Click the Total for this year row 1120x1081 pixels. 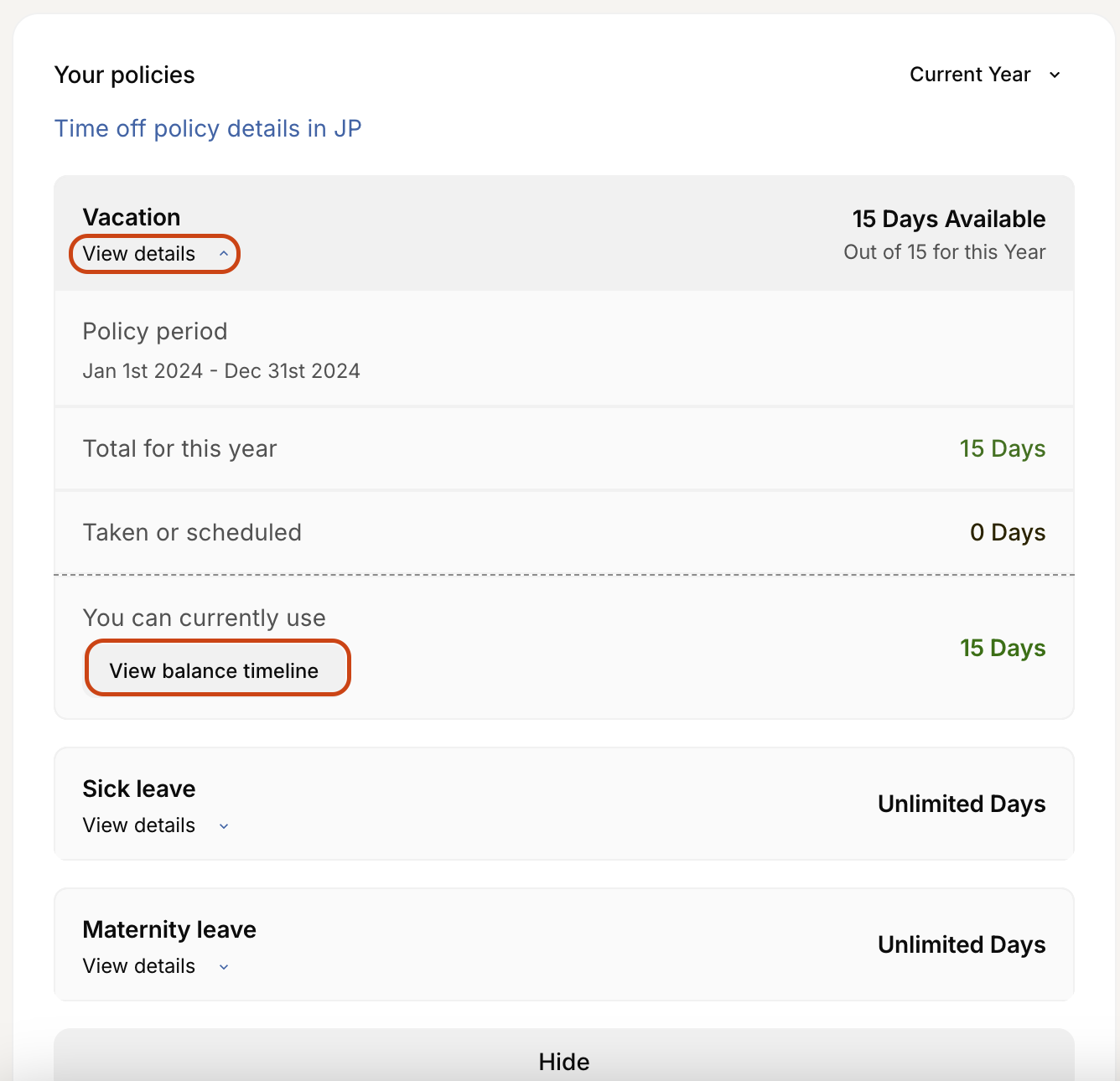click(x=563, y=449)
